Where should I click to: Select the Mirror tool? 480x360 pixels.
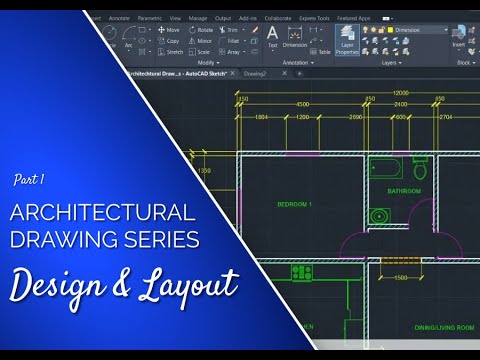coord(200,41)
